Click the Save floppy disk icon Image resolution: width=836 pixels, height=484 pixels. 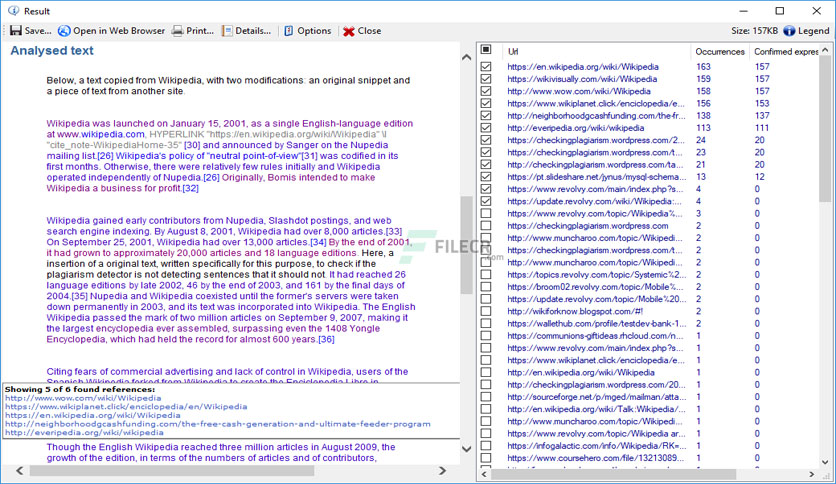[16, 31]
